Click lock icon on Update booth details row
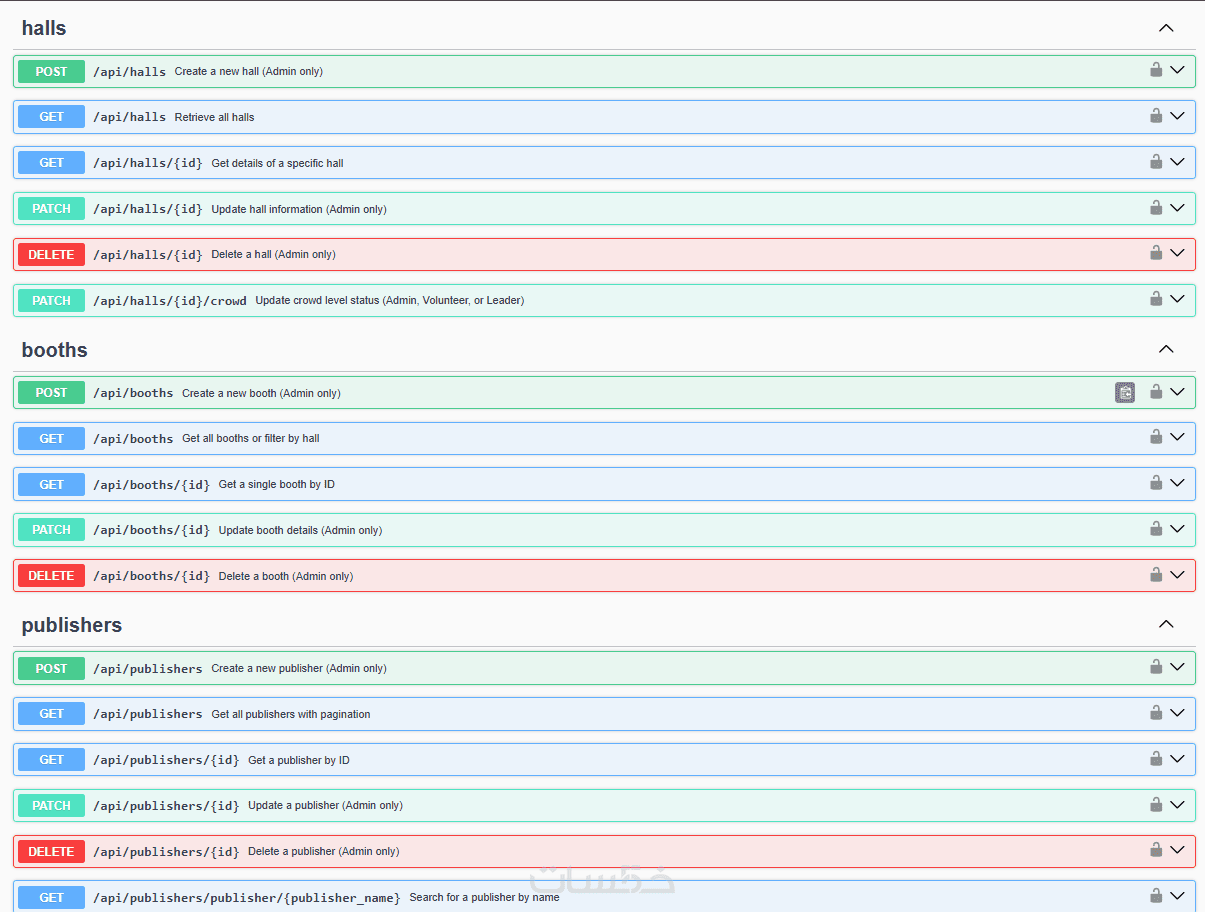Viewport: 1205px width, 912px height. 1156,529
